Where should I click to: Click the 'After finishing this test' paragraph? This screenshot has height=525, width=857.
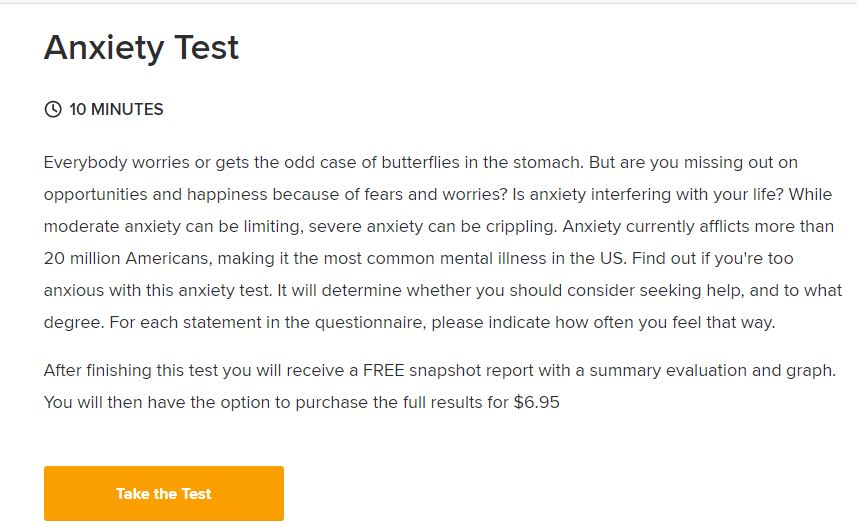coord(440,386)
